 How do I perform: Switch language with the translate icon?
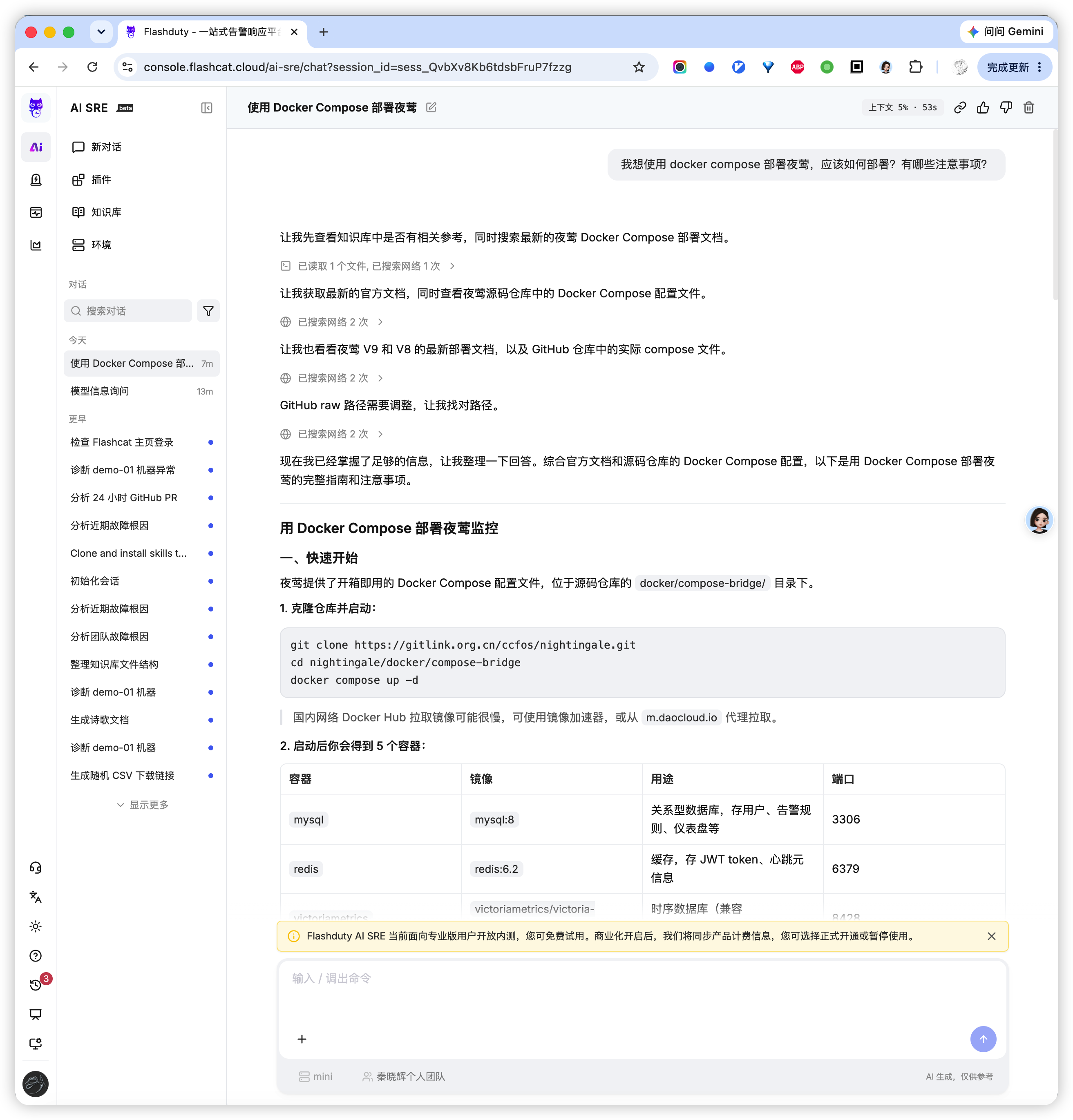[36, 897]
